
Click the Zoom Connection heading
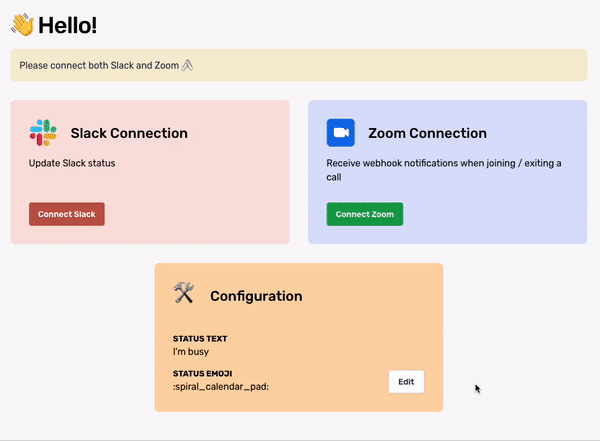[427, 133]
